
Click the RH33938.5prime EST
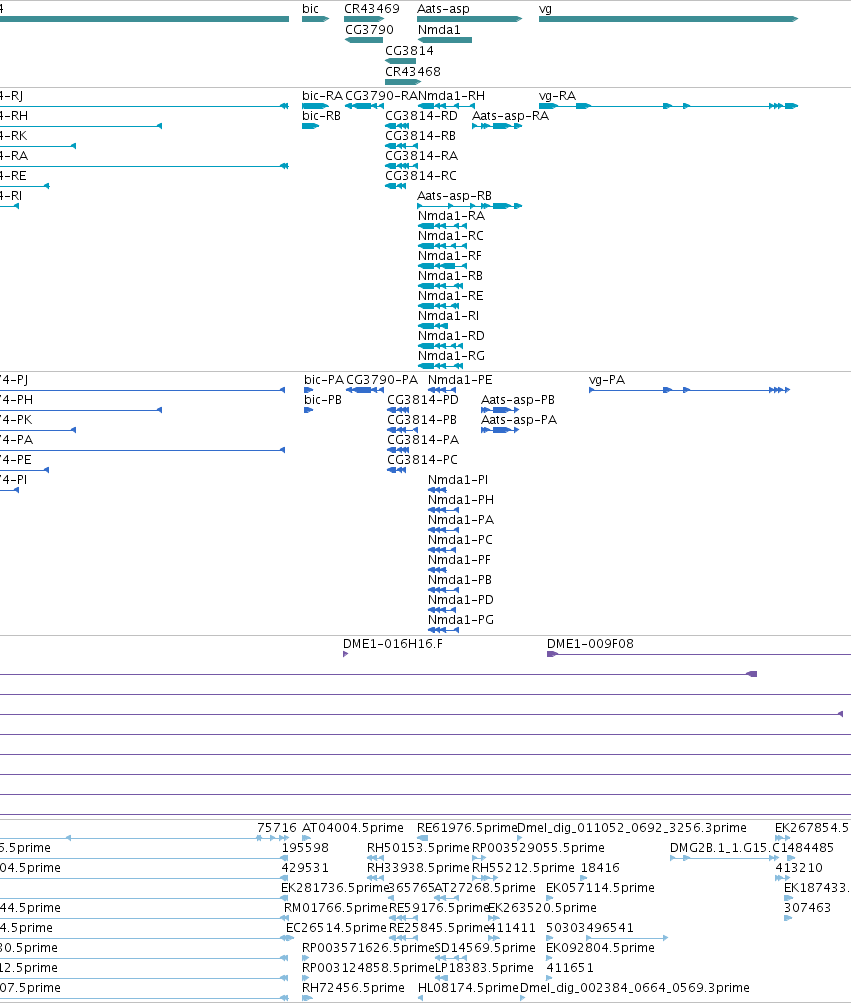[376, 878]
